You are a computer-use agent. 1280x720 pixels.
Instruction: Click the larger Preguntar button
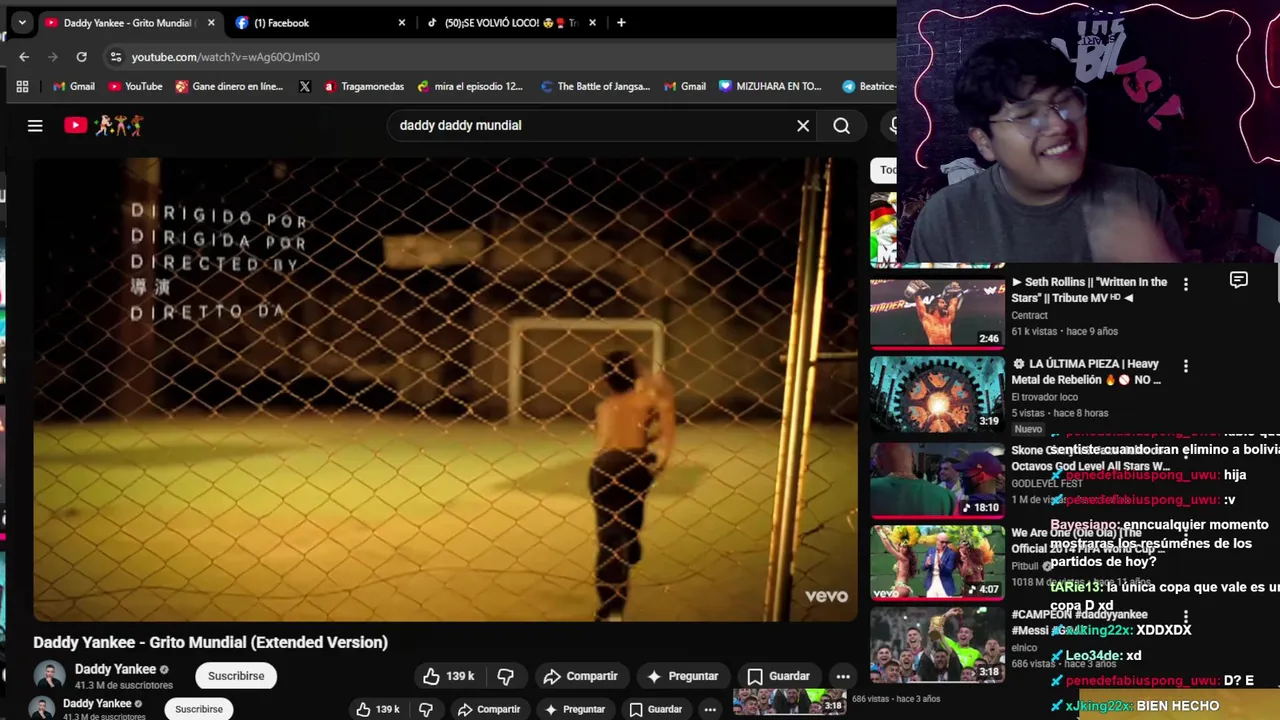click(x=683, y=676)
